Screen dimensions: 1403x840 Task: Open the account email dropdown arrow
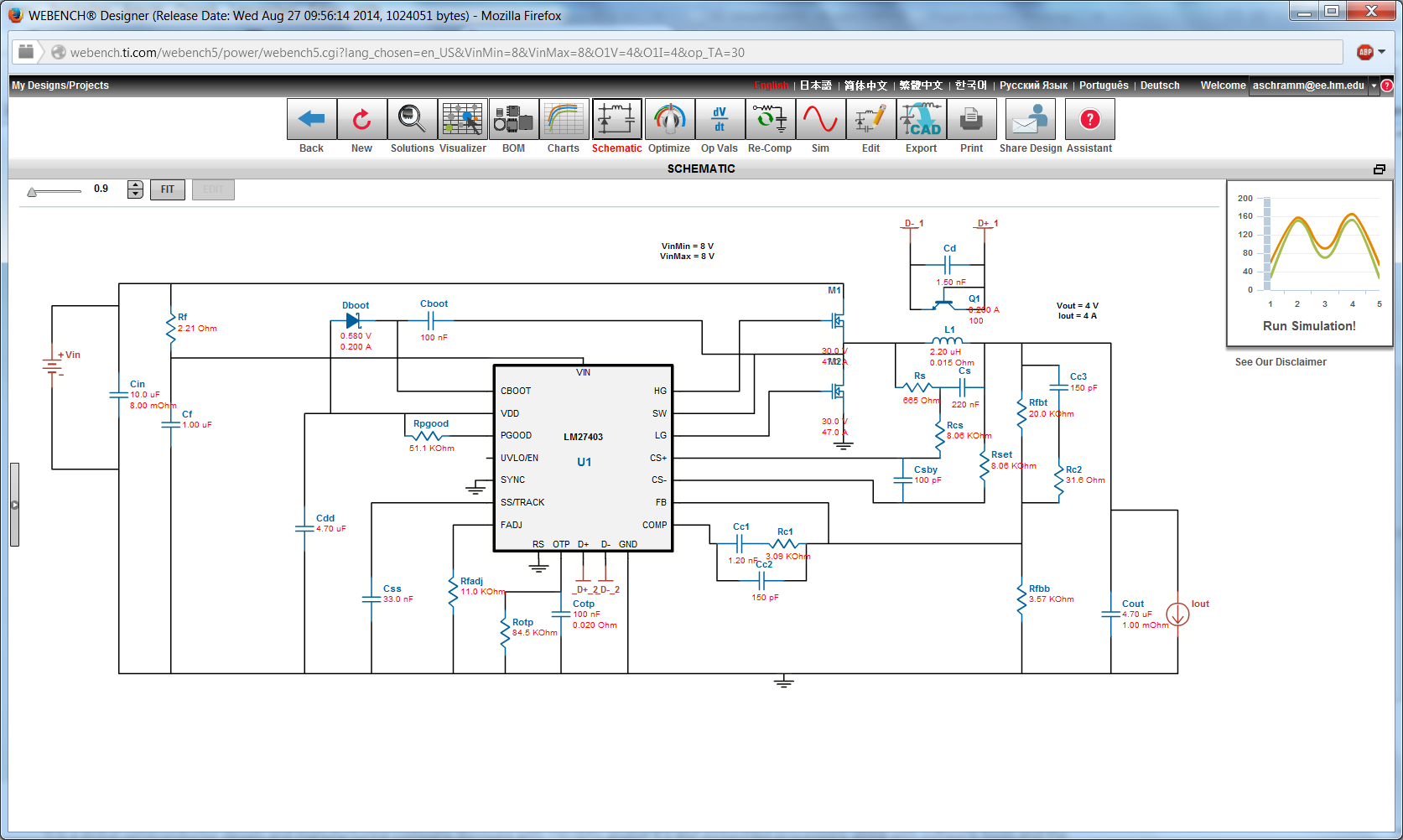click(1374, 86)
